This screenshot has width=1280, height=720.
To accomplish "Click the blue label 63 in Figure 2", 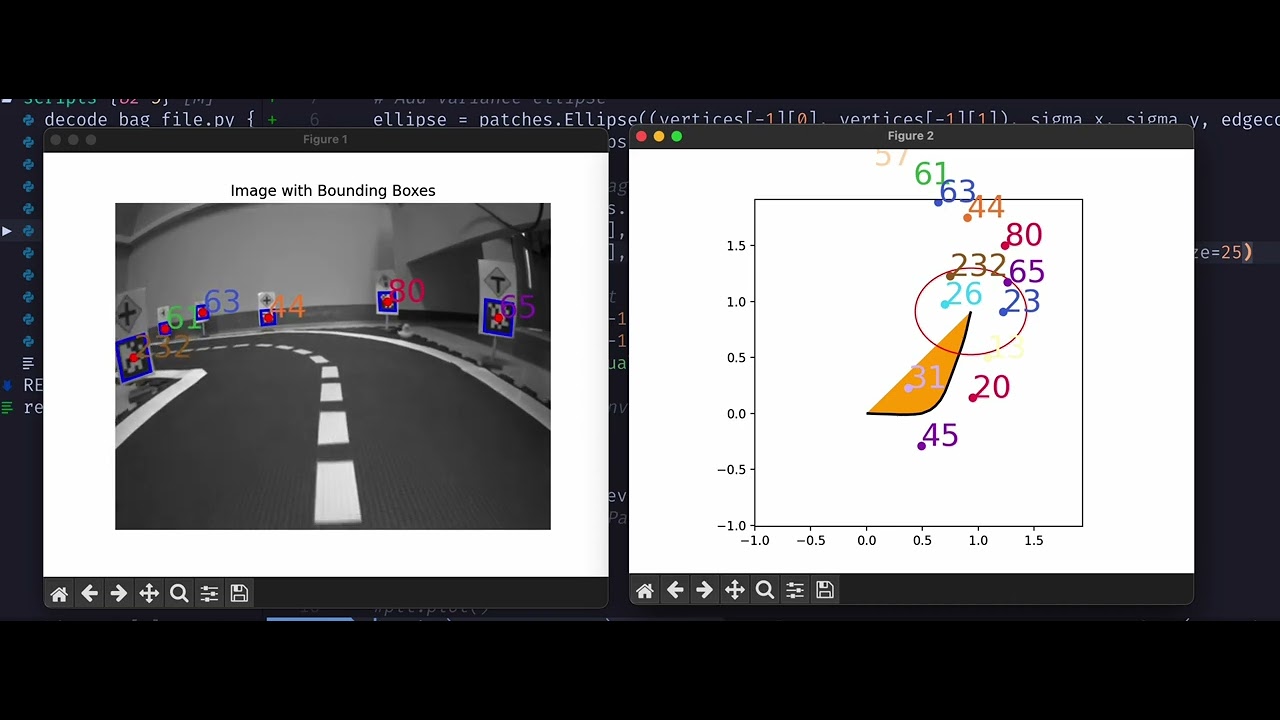I will (957, 191).
